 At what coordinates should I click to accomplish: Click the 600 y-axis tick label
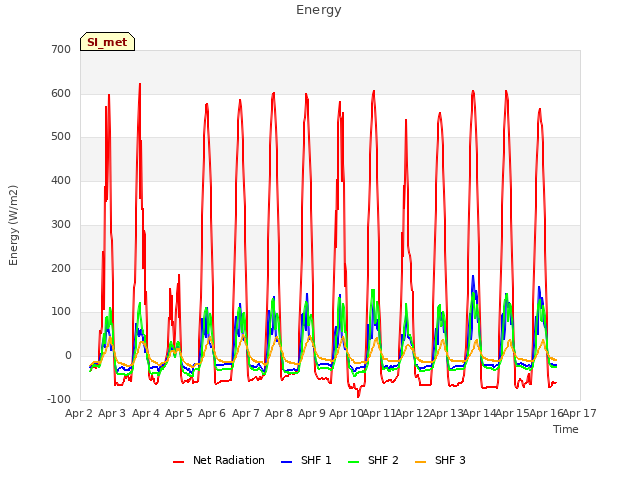(x=61, y=93)
